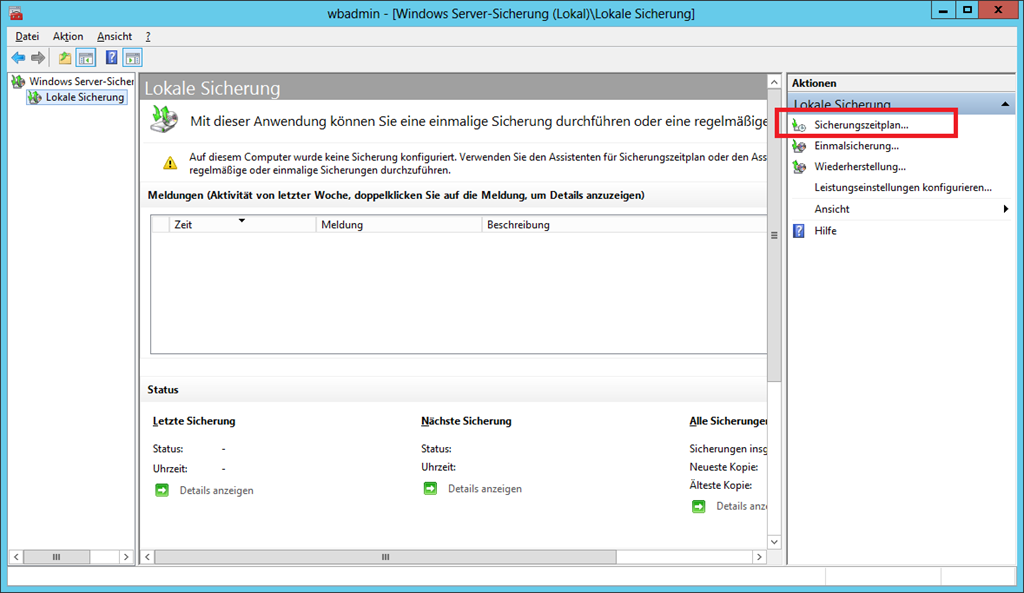
Task: Click the blue back arrow in toolbar
Action: (x=18, y=58)
